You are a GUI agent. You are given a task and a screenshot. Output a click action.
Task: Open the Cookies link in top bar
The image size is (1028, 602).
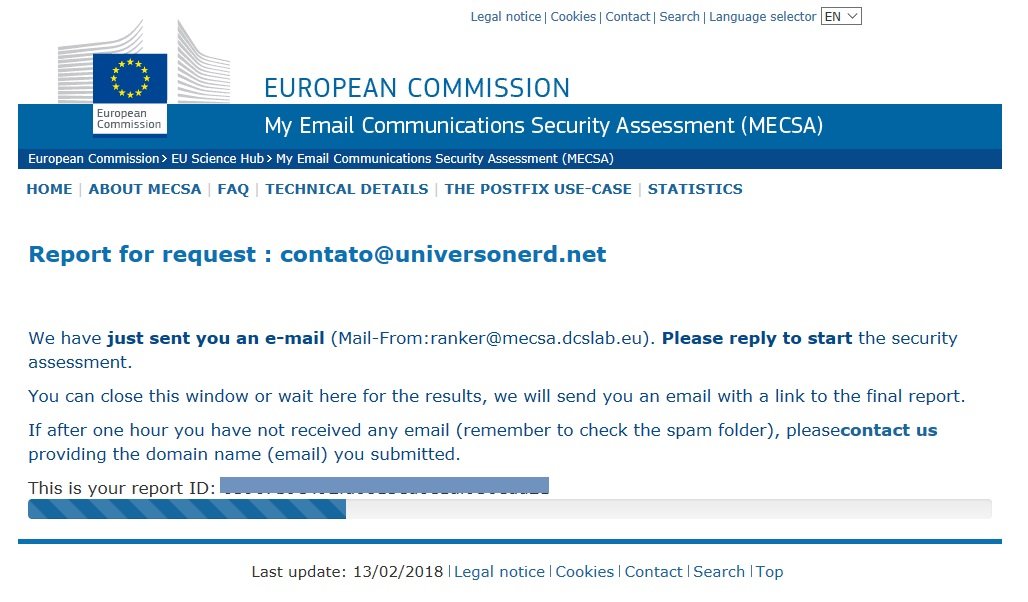pos(573,17)
